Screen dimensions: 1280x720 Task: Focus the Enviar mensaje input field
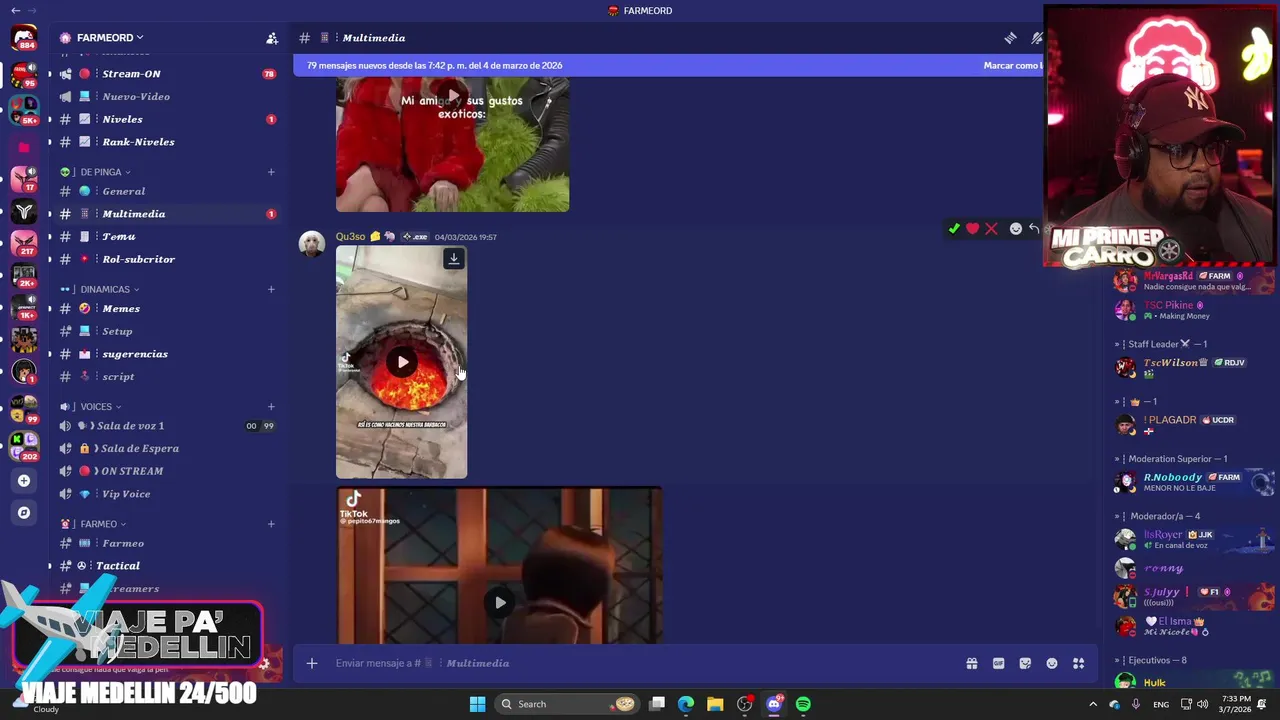click(640, 663)
